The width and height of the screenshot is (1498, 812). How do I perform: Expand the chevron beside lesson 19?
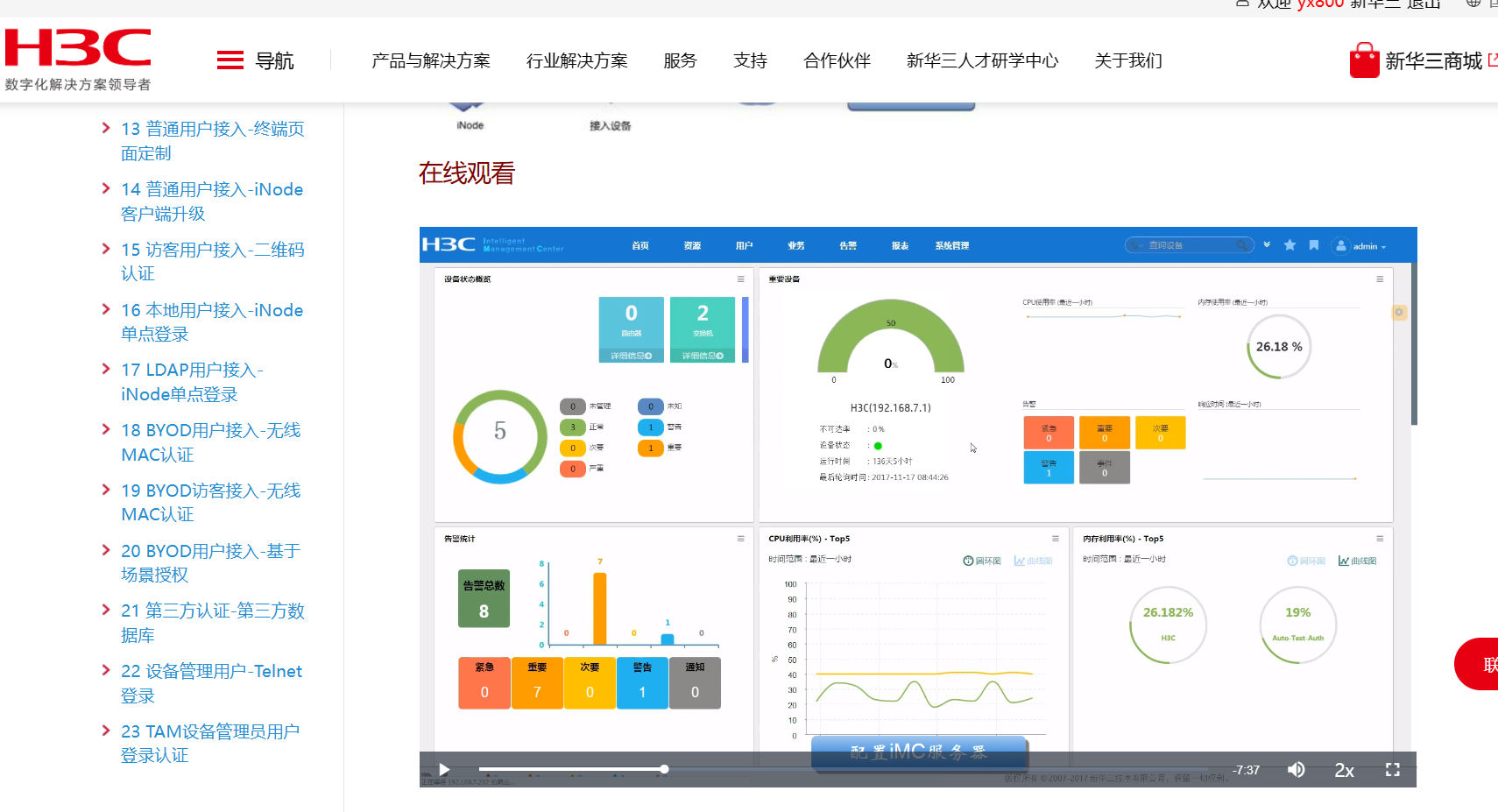106,490
